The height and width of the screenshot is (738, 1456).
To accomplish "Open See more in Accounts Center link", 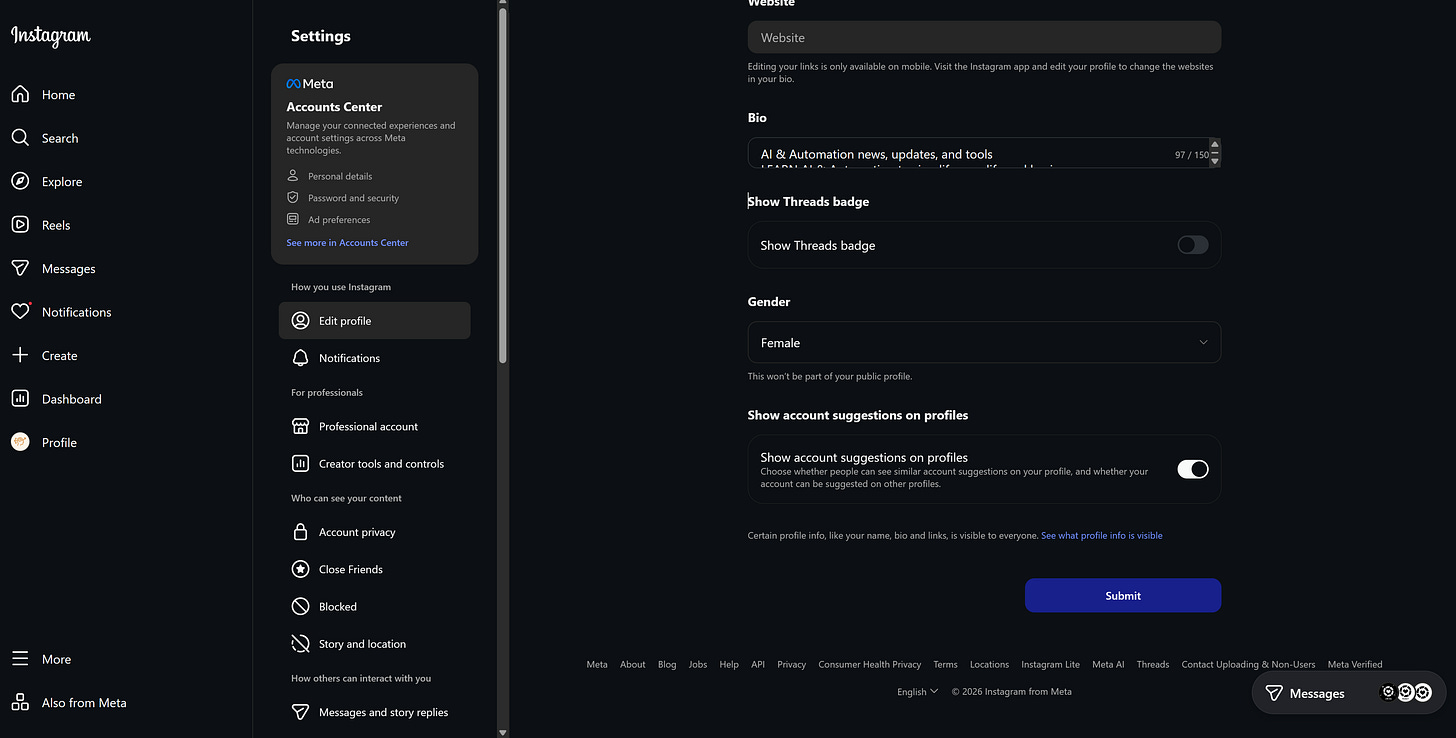I will pyautogui.click(x=347, y=243).
